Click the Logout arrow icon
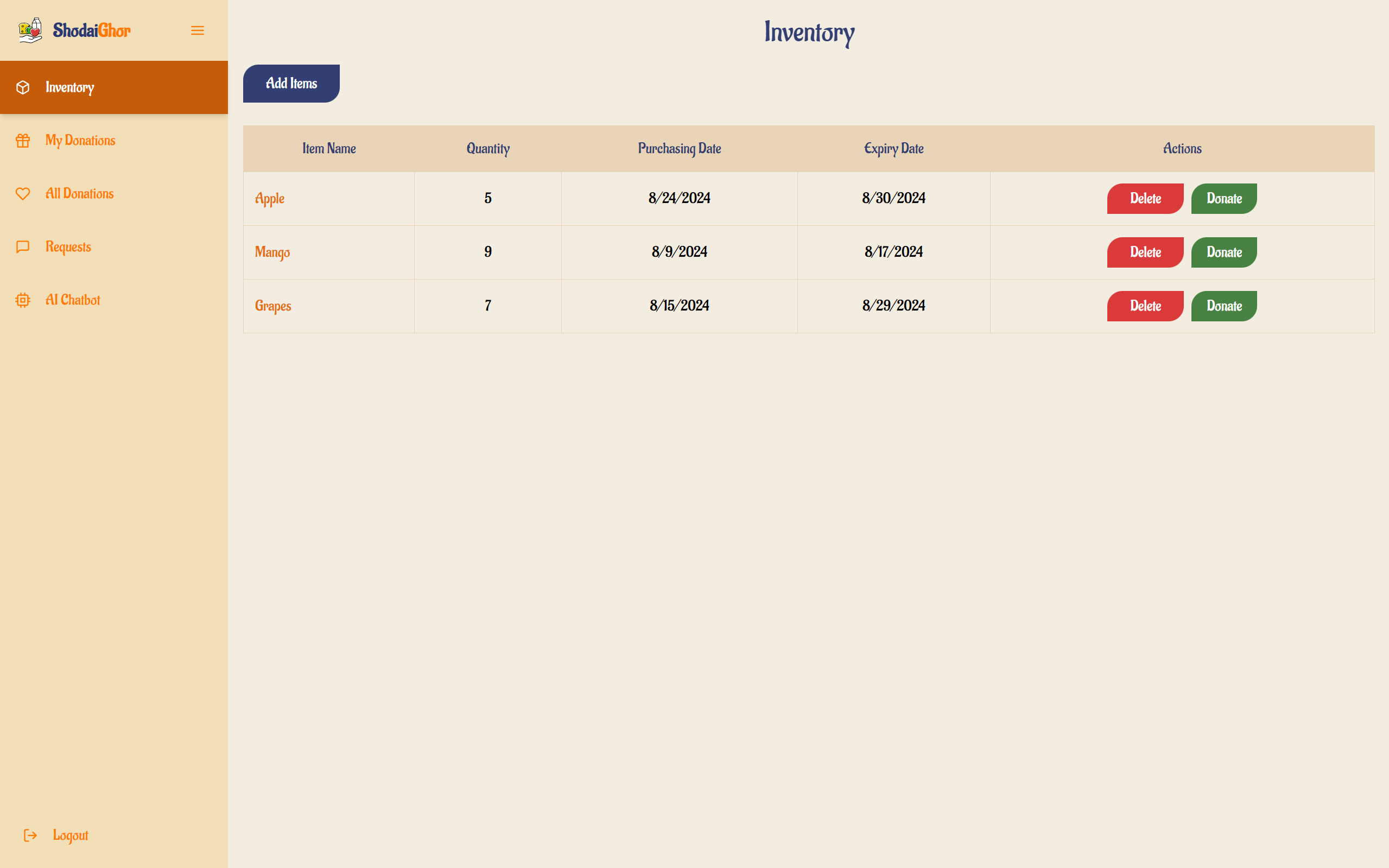This screenshot has height=868, width=1389. pyautogui.click(x=30, y=835)
